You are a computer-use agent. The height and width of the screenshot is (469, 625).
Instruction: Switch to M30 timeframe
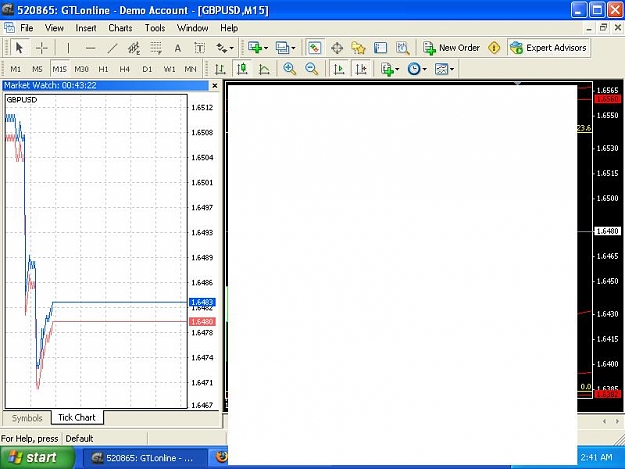[81, 69]
